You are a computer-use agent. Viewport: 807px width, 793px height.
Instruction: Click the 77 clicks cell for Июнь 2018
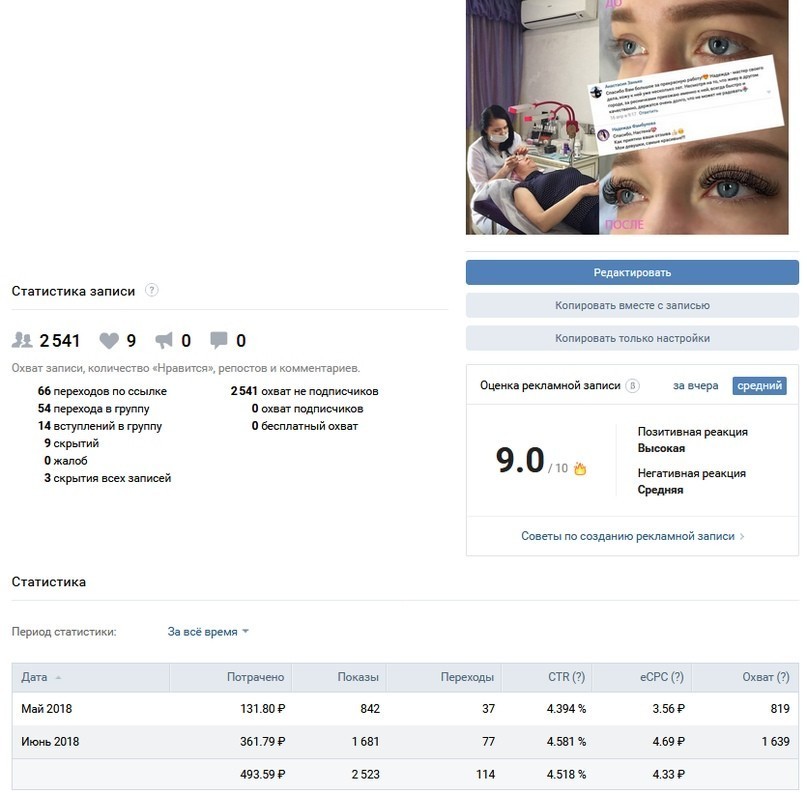(x=488, y=742)
